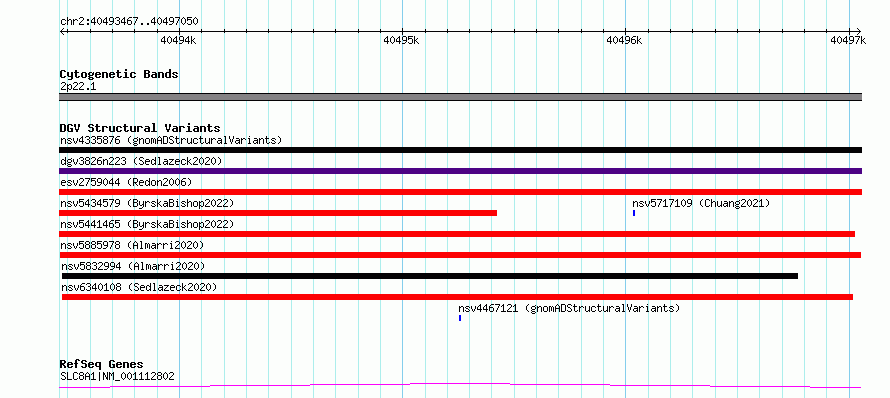Click the nsv4335876 (gnomADStructuralVariants) label
890x398 pixels.
click(x=171, y=140)
